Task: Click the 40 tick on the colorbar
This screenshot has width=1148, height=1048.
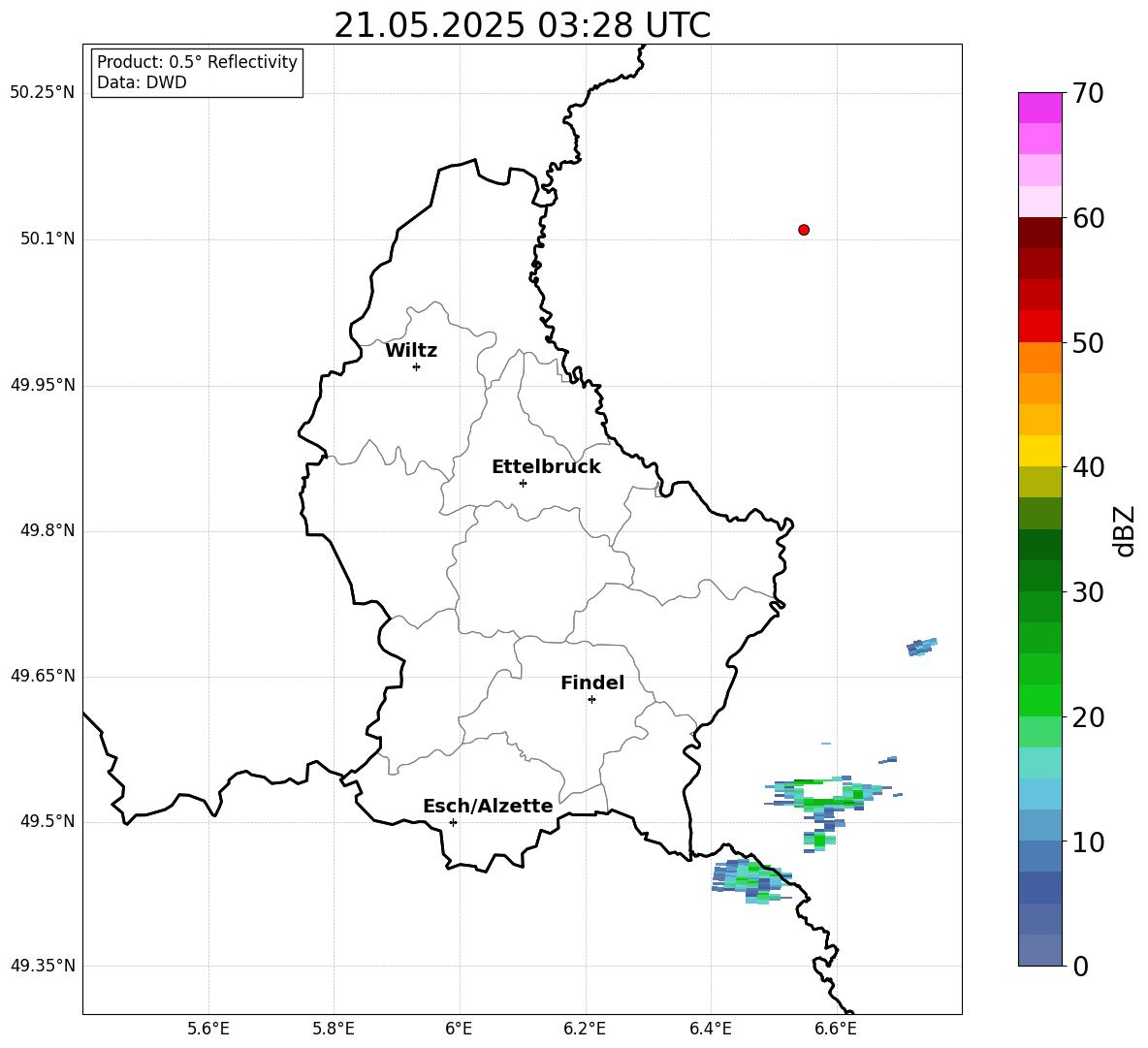Action: pyautogui.click(x=1088, y=467)
